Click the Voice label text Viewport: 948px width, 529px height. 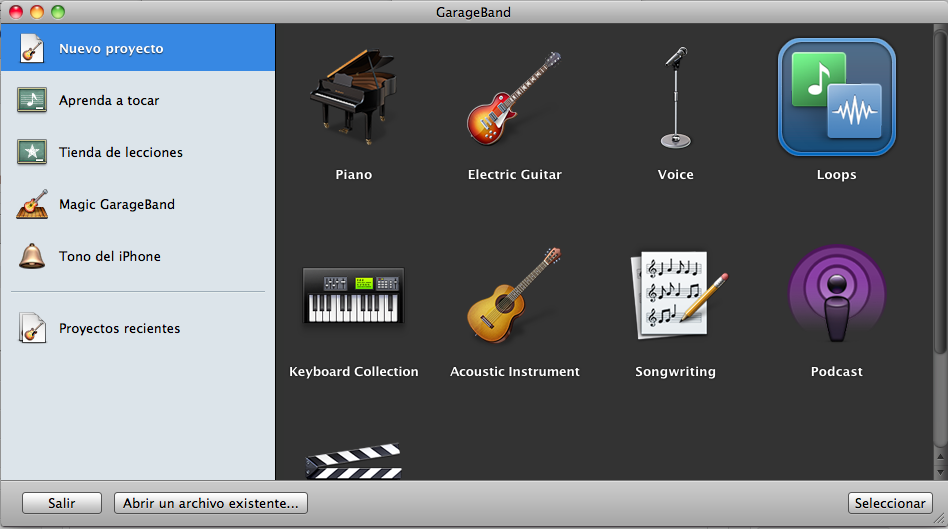(x=675, y=175)
